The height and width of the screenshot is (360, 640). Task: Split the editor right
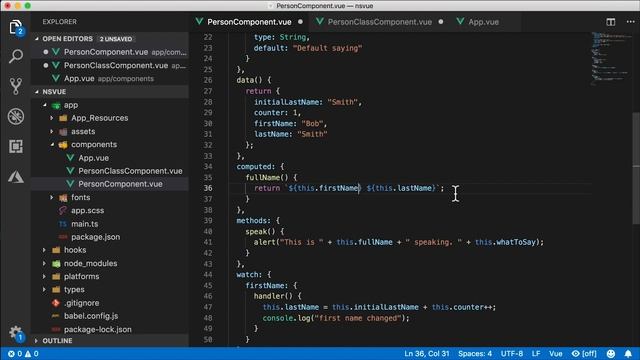(611, 22)
